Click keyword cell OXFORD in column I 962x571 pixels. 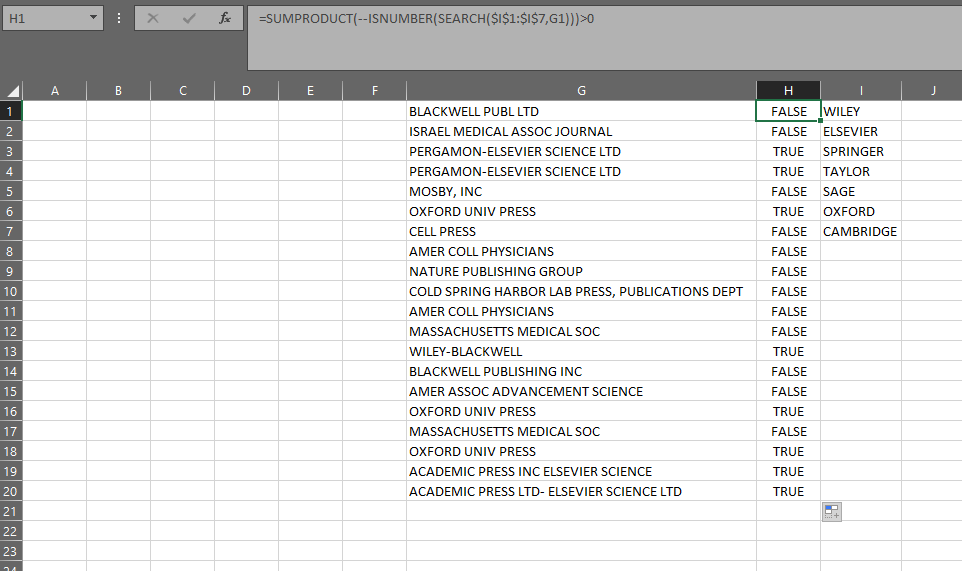click(861, 212)
